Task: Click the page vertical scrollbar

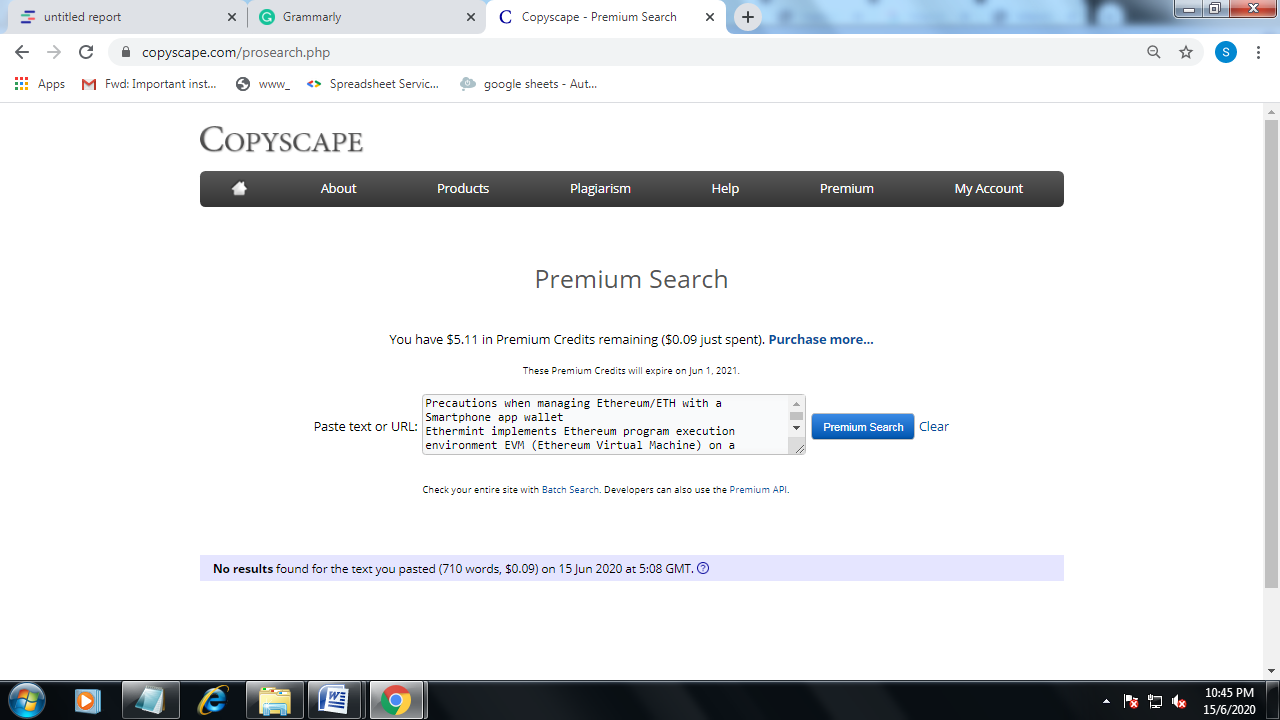Action: click(1271, 354)
